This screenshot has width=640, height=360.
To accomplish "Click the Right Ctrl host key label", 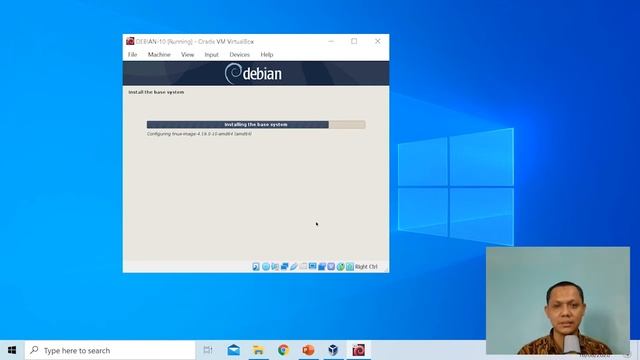I will [366, 267].
